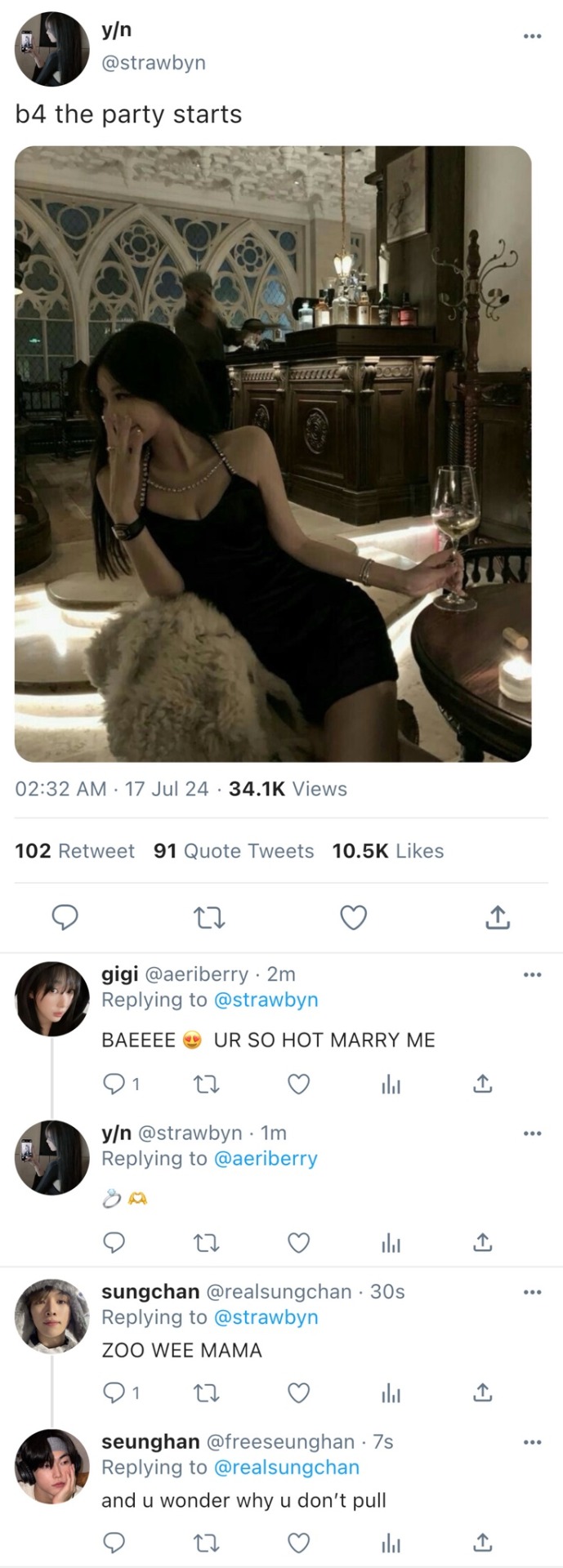
Task: Open the 102 Retweet list
Action: coord(74,851)
